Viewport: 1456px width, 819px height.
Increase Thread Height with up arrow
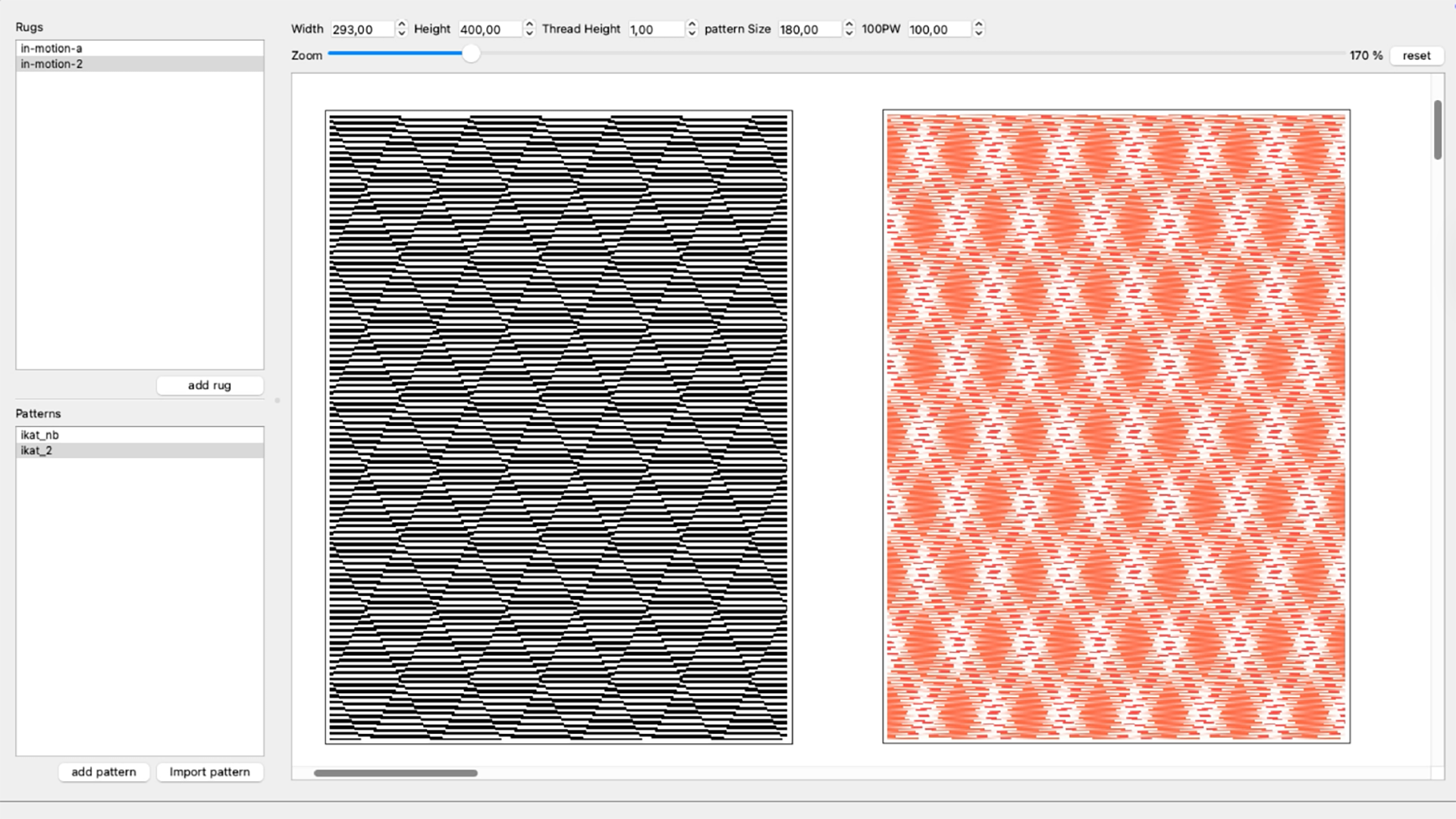692,24
